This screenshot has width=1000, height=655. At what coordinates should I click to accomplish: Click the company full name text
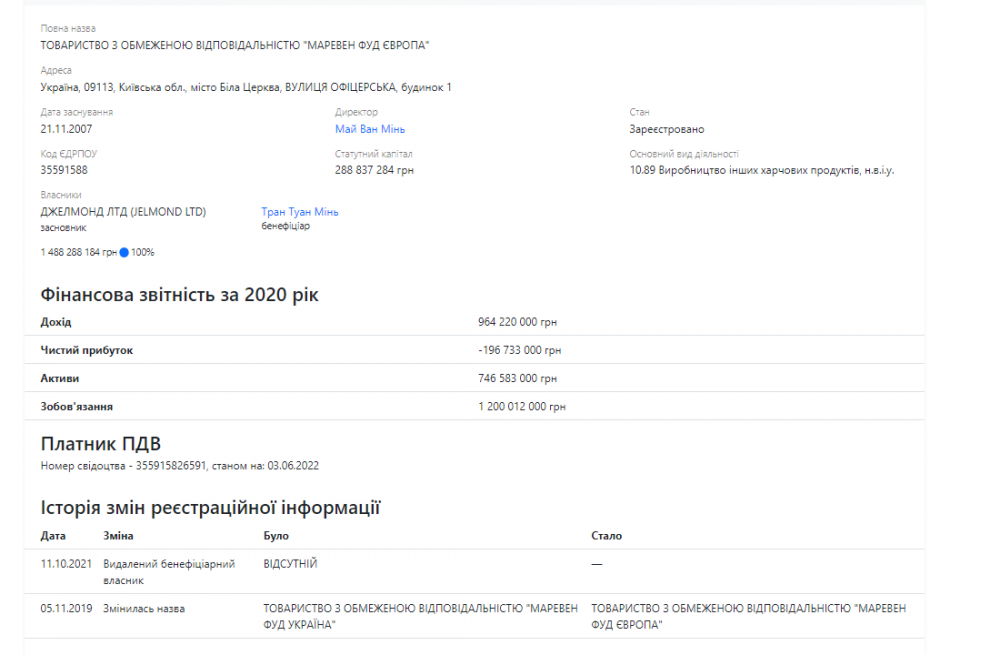[235, 45]
